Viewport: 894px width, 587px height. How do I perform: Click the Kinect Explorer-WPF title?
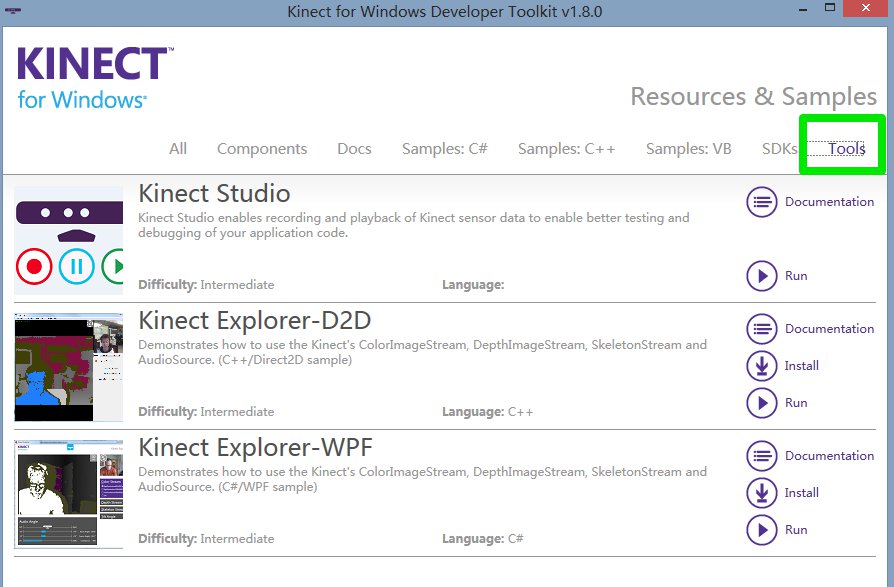tap(255, 448)
